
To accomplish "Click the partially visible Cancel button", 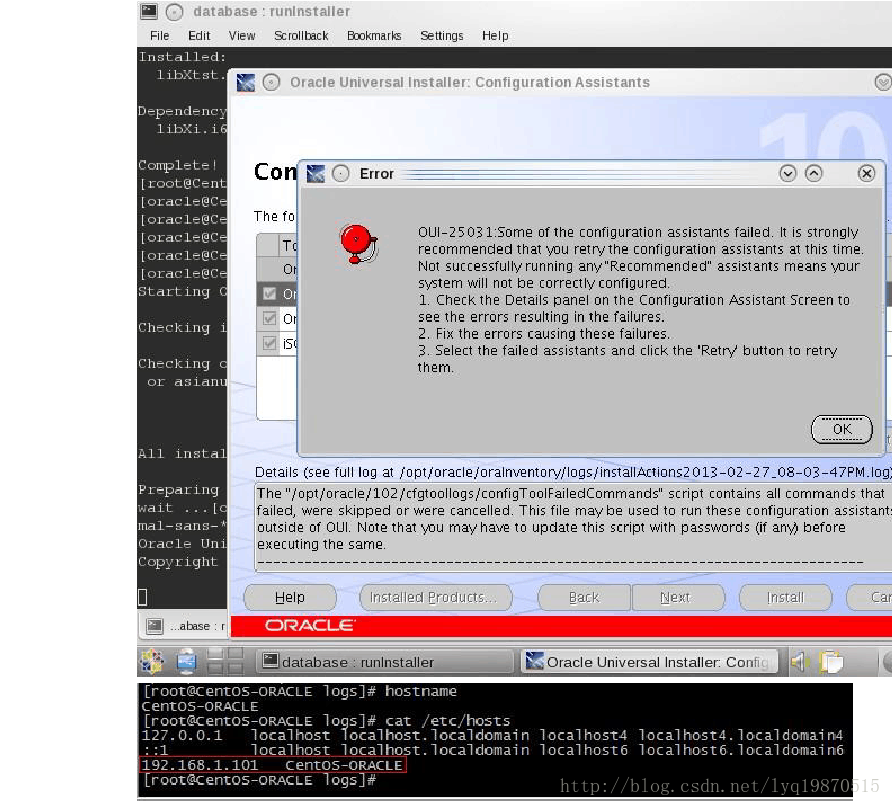I will [x=869, y=597].
